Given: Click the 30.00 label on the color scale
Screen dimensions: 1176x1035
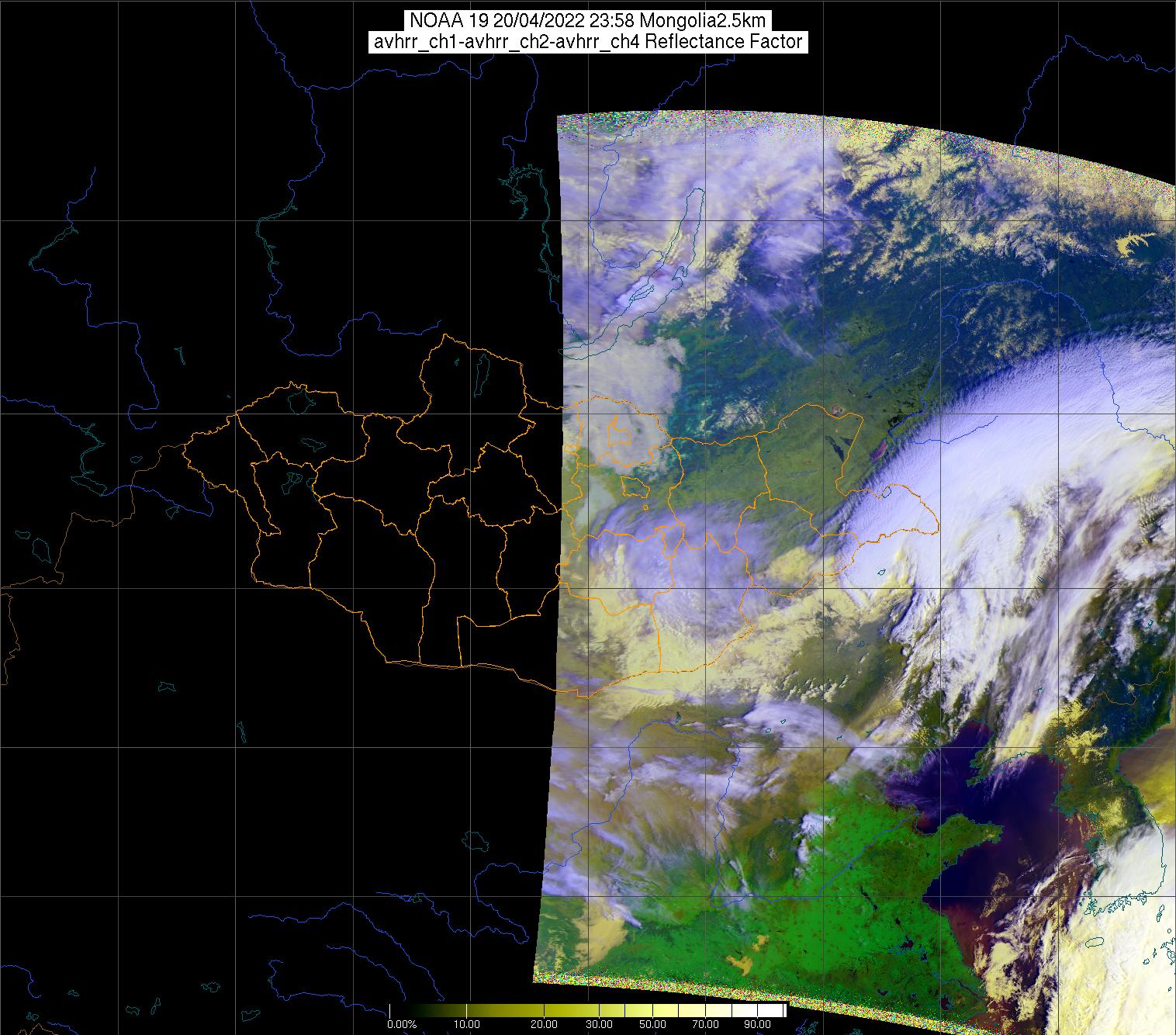Looking at the screenshot, I should point(598,1025).
